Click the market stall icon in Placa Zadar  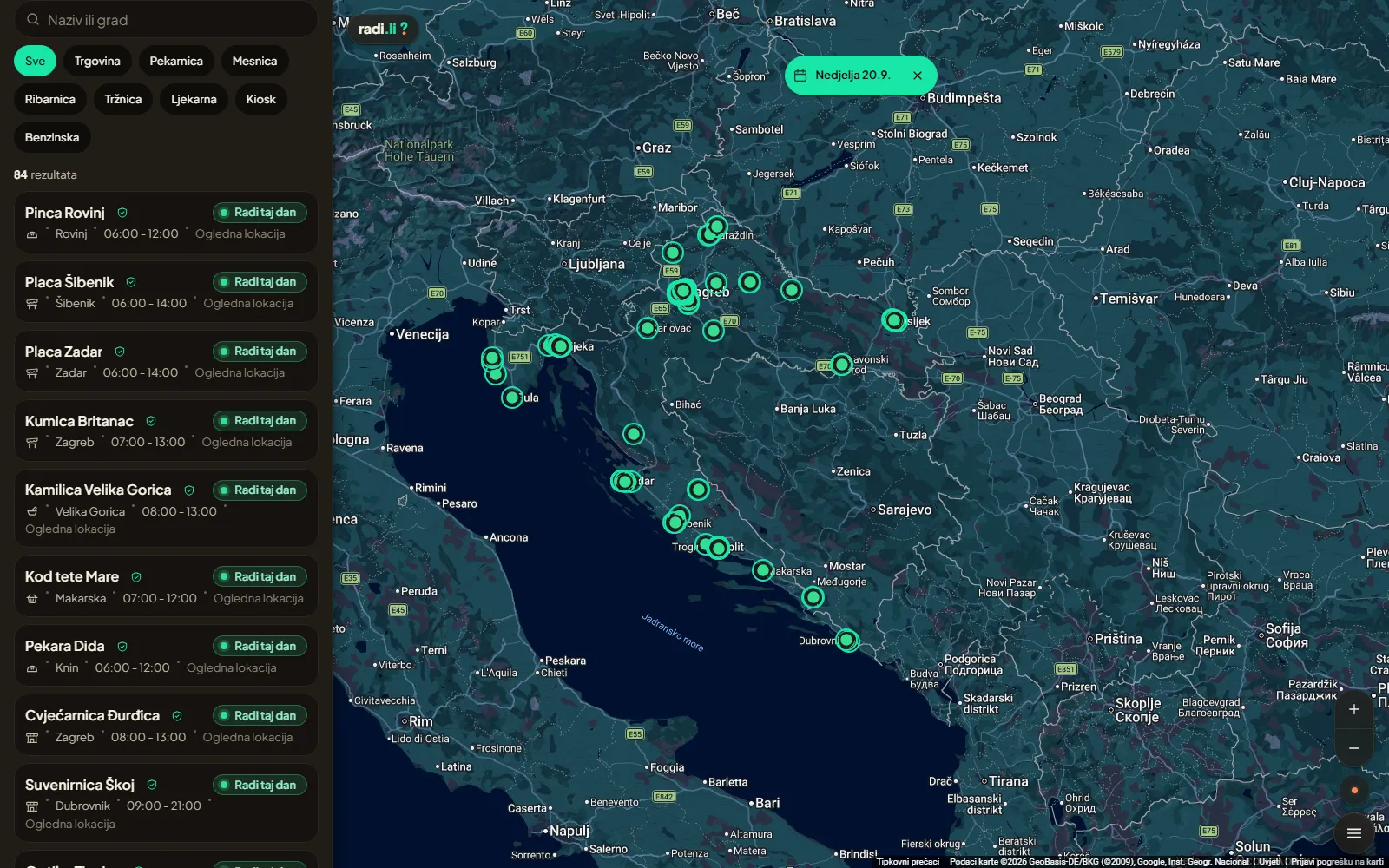point(32,373)
